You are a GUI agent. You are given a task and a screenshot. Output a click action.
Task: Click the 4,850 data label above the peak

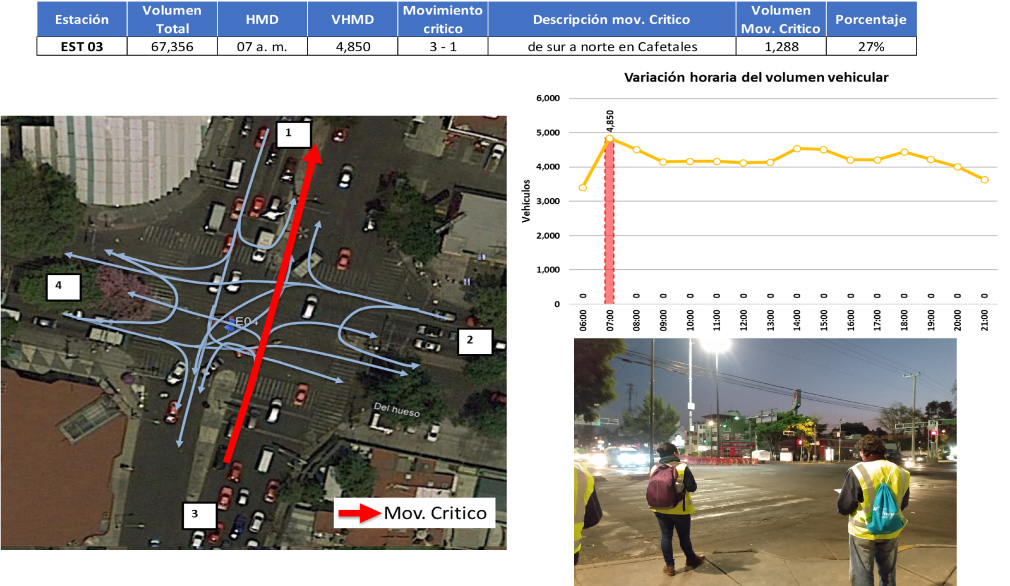coord(609,121)
